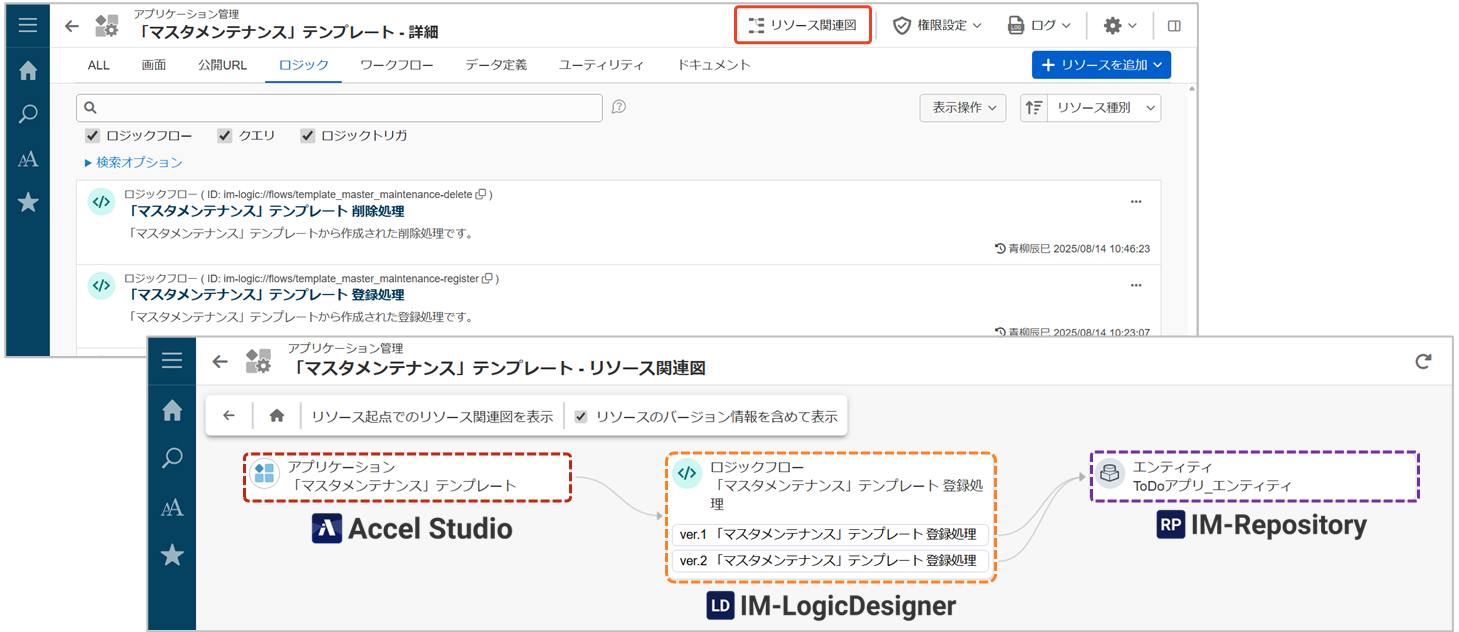Open more options for 削除処理 logic flow

(1135, 202)
